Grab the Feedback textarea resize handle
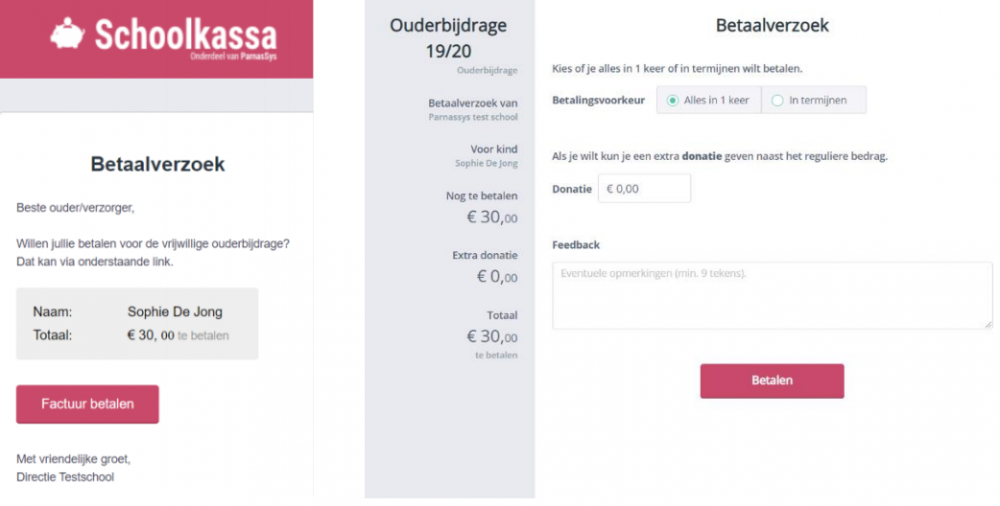 988,323
